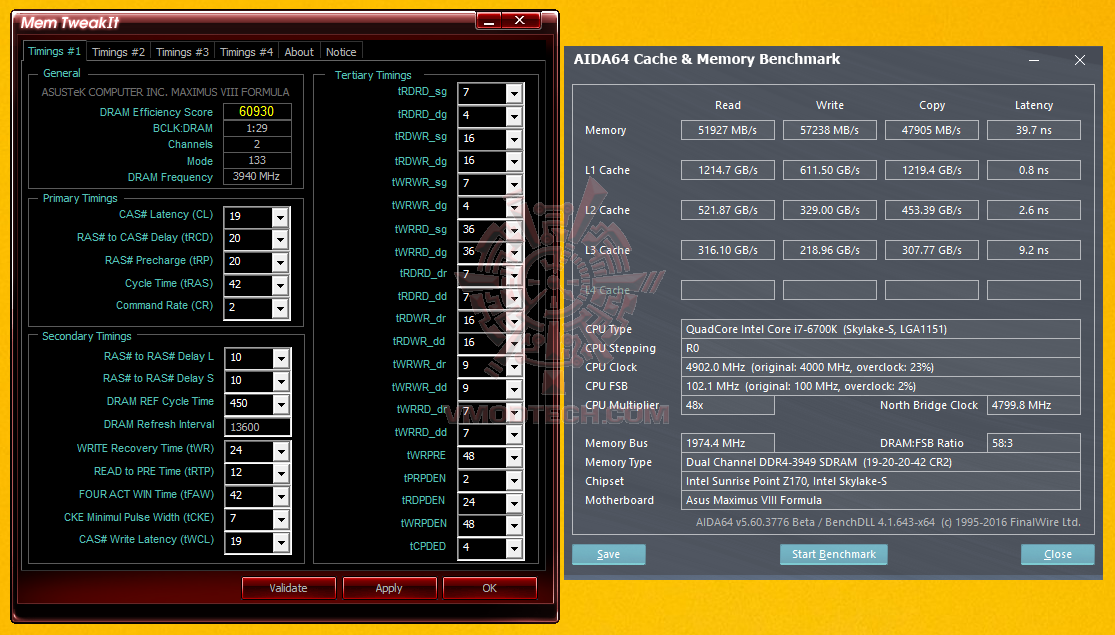Click the Close button in AIDA64 window

coord(1057,554)
